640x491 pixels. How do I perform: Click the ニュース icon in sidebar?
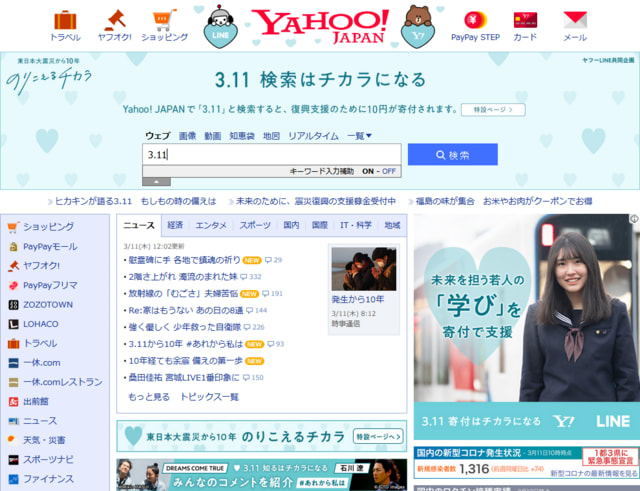(x=13, y=421)
